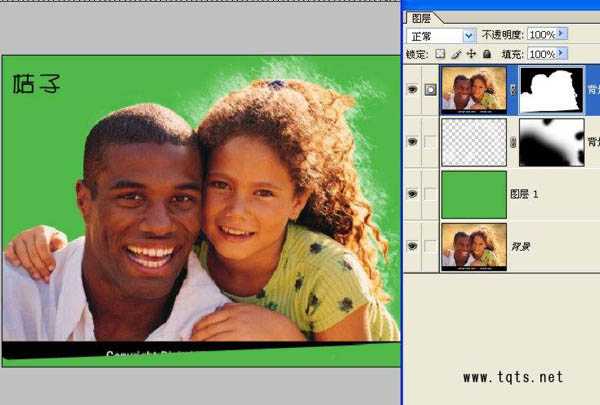Select the layer named 背景
600x405 pixels.
tap(520, 247)
